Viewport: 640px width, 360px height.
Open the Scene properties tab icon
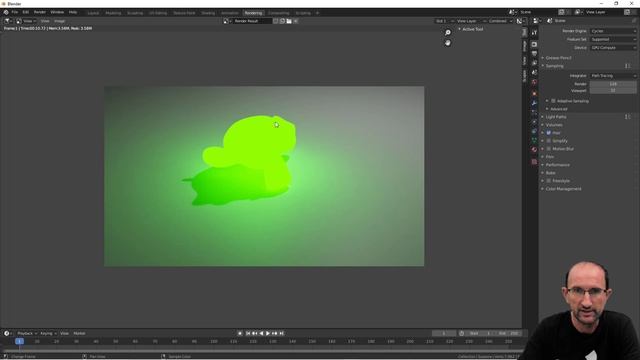(534, 72)
